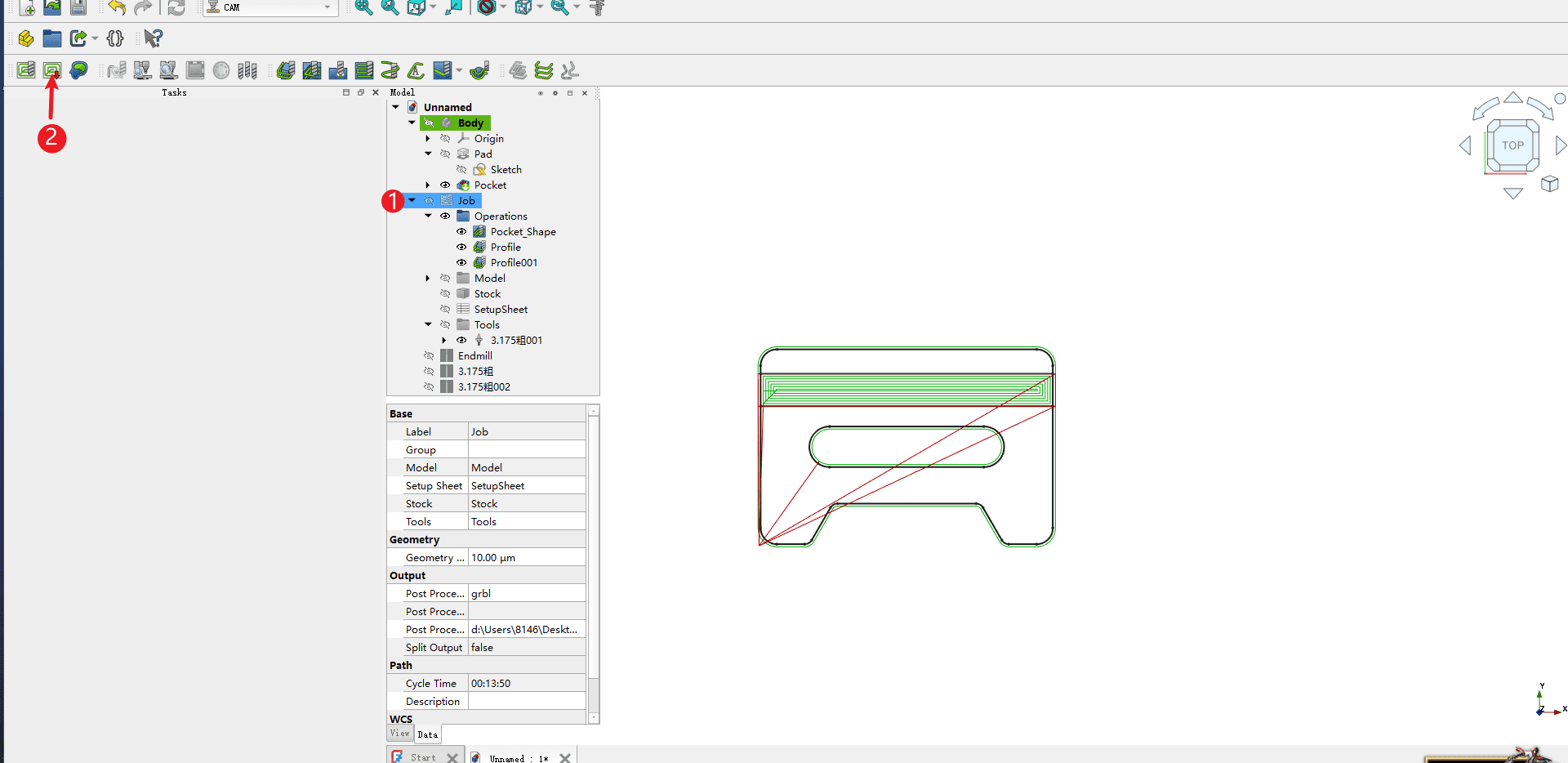
Task: Click the Undo arrow in toolbar
Action: click(117, 8)
